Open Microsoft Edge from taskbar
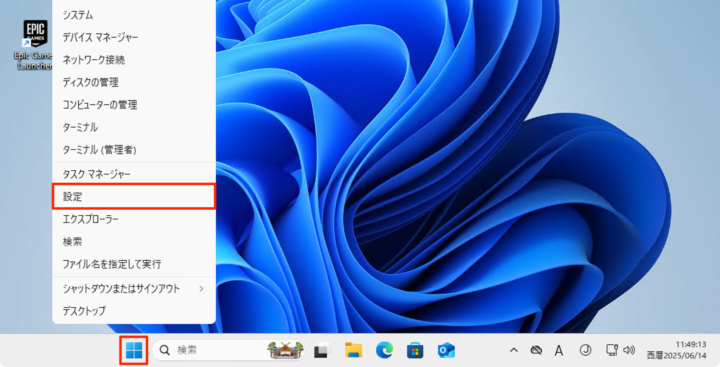 coord(384,351)
